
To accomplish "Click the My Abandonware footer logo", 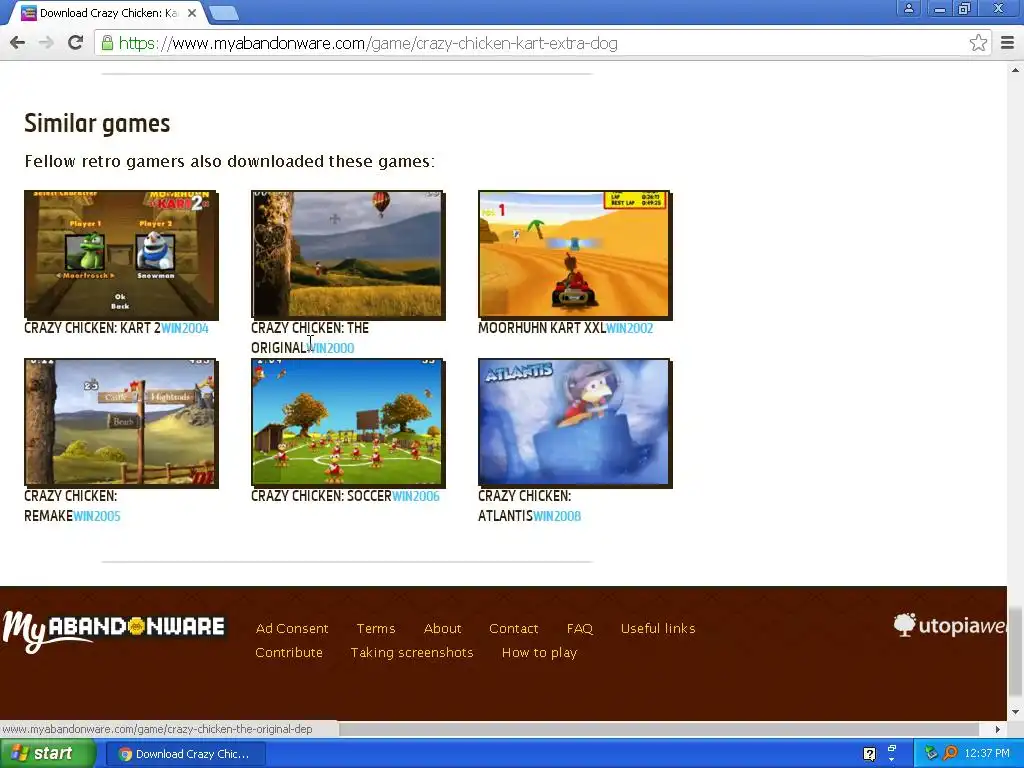I will [x=114, y=630].
